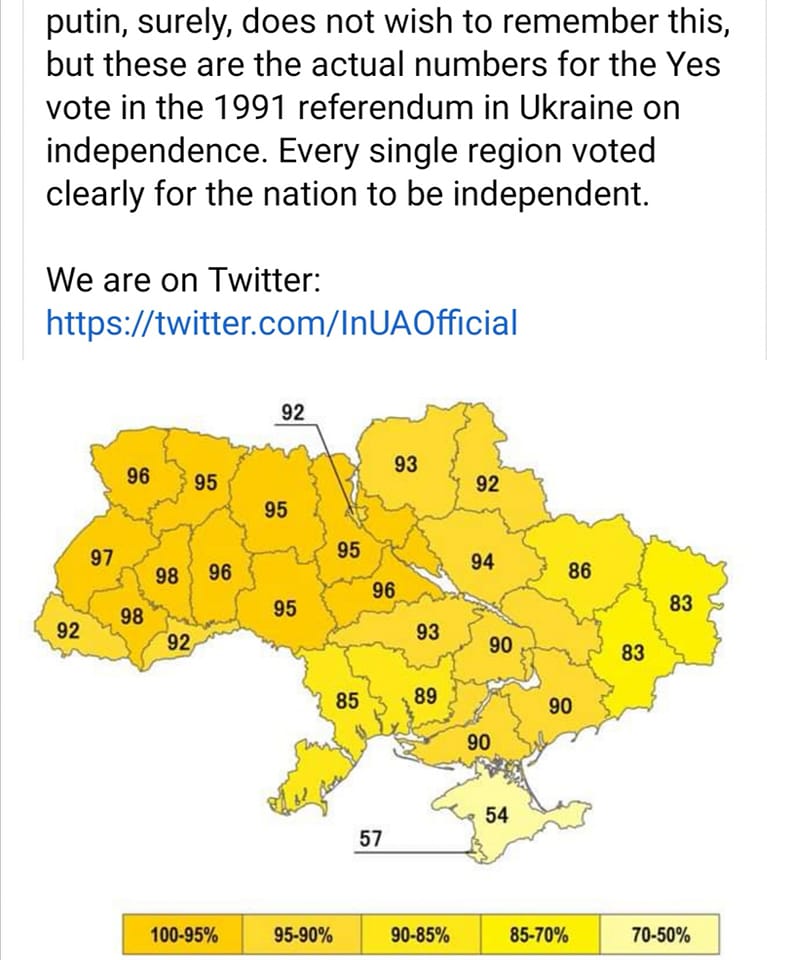This screenshot has height=960, width=789.
Task: Click the Crimea region labeled 54
Action: (x=497, y=816)
